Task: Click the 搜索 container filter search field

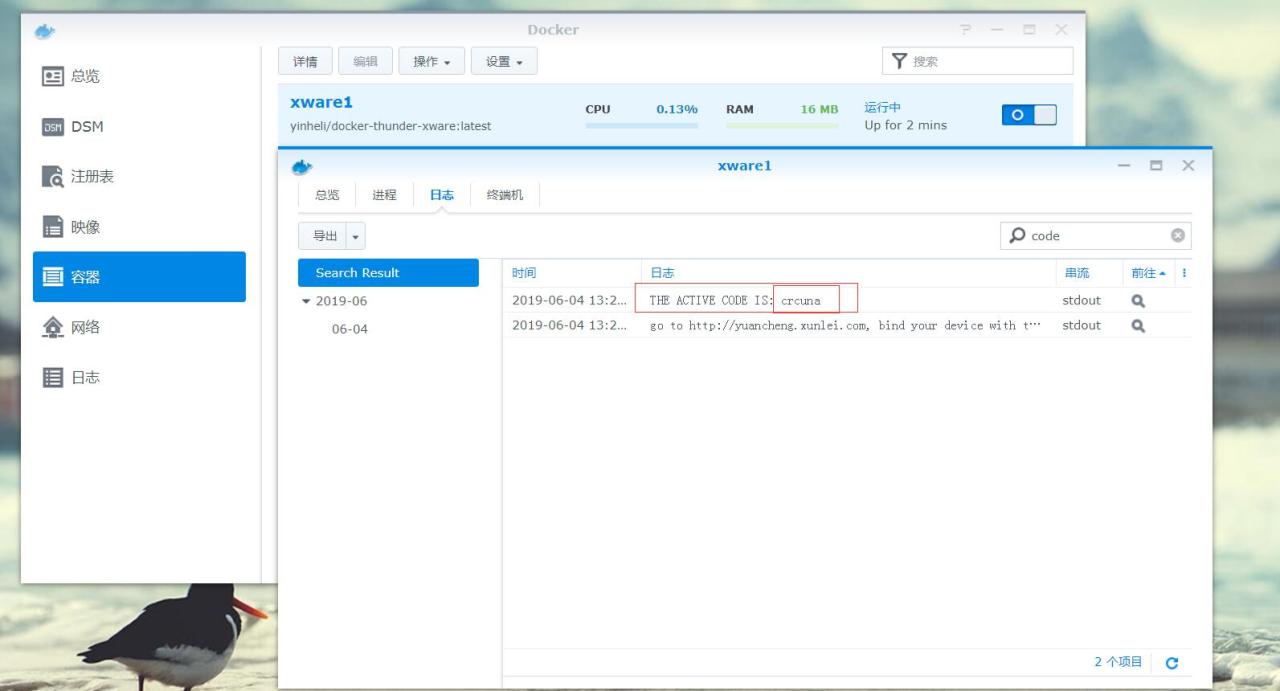Action: 986,61
